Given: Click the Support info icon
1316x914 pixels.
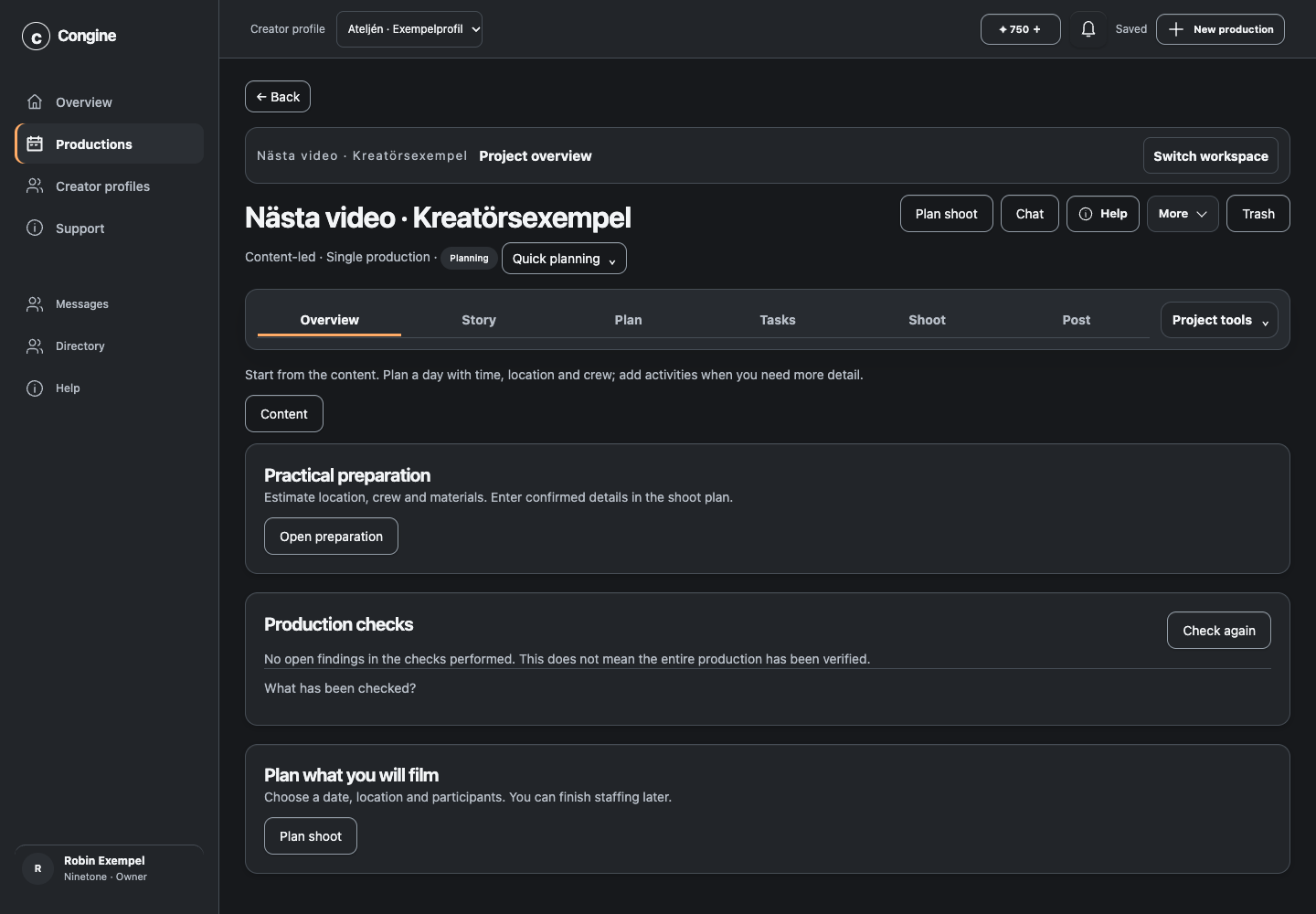Looking at the screenshot, I should (x=35, y=228).
